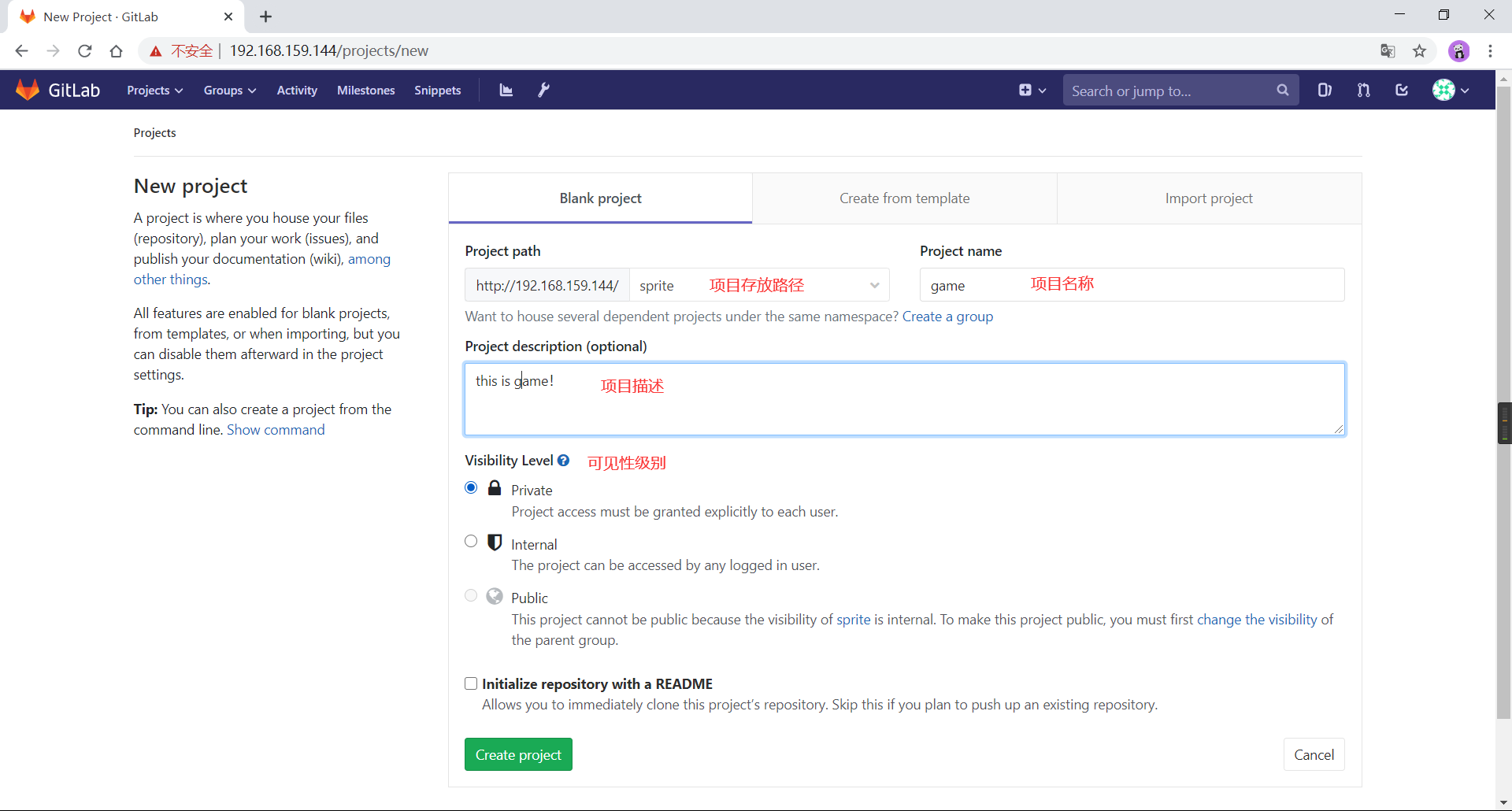Open the Activity menu item
Image resolution: width=1512 pixels, height=811 pixels.
click(297, 91)
